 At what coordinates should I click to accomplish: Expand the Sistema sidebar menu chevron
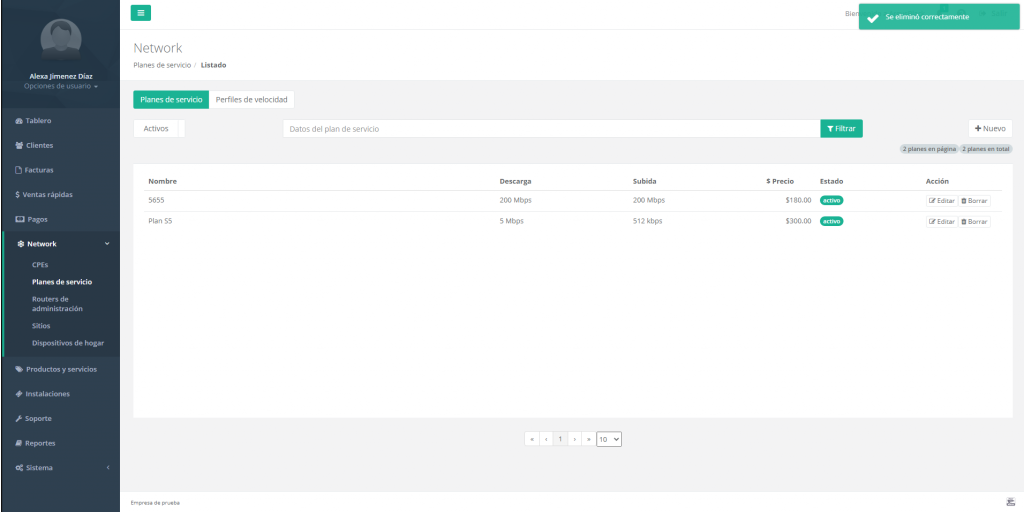click(x=108, y=468)
